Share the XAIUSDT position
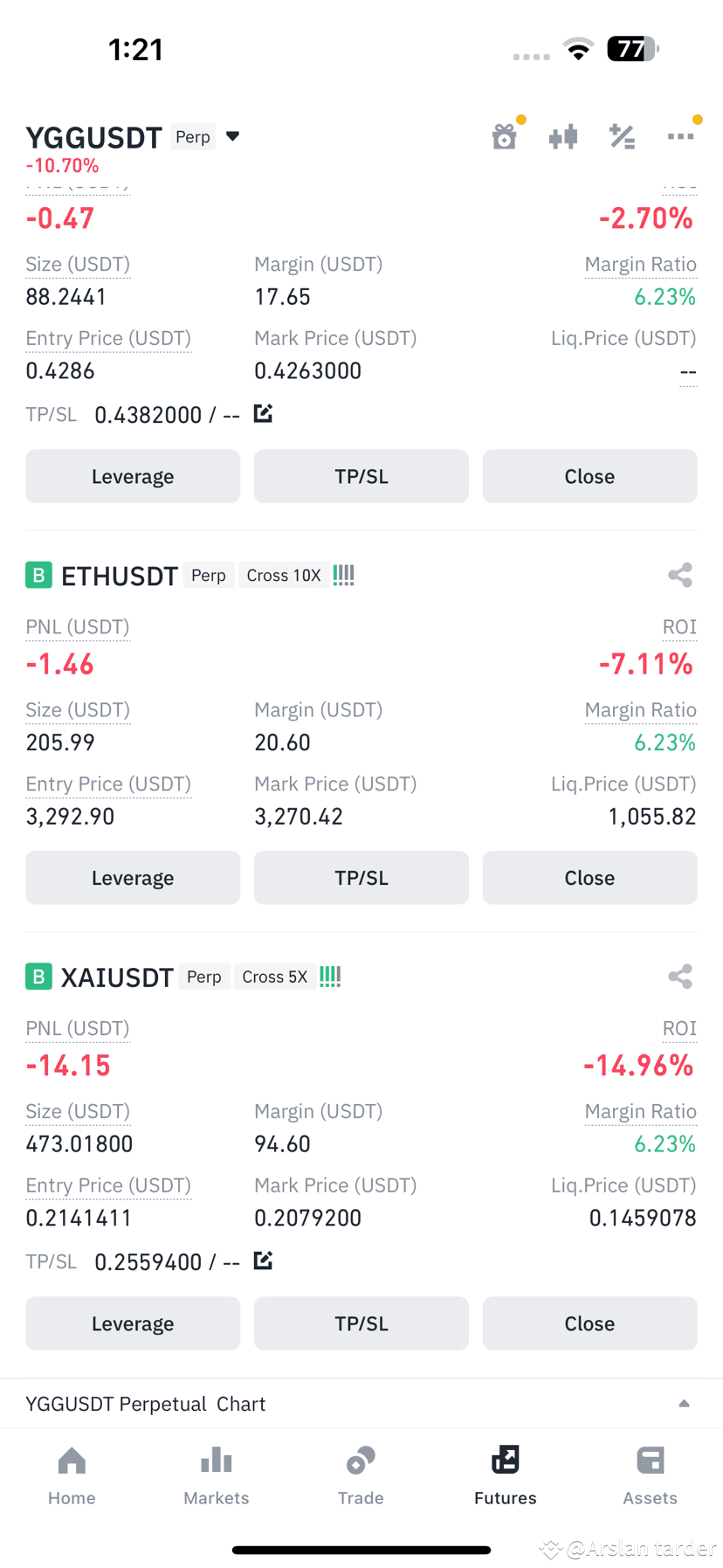This screenshot has height=1568, width=723. [680, 977]
